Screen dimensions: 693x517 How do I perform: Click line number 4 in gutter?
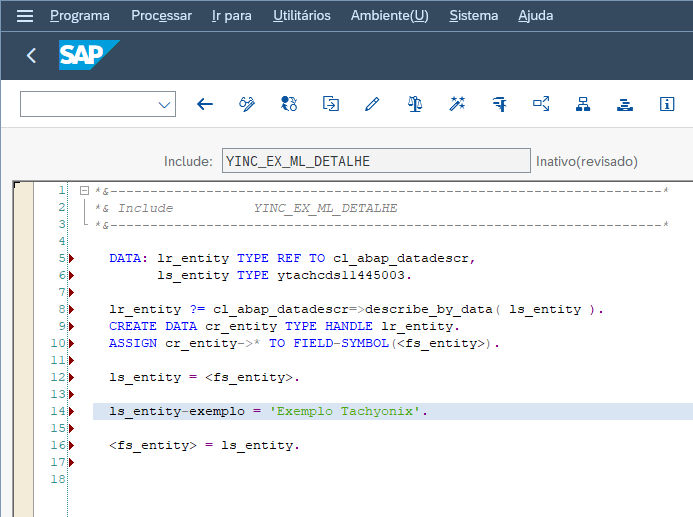(x=62, y=241)
